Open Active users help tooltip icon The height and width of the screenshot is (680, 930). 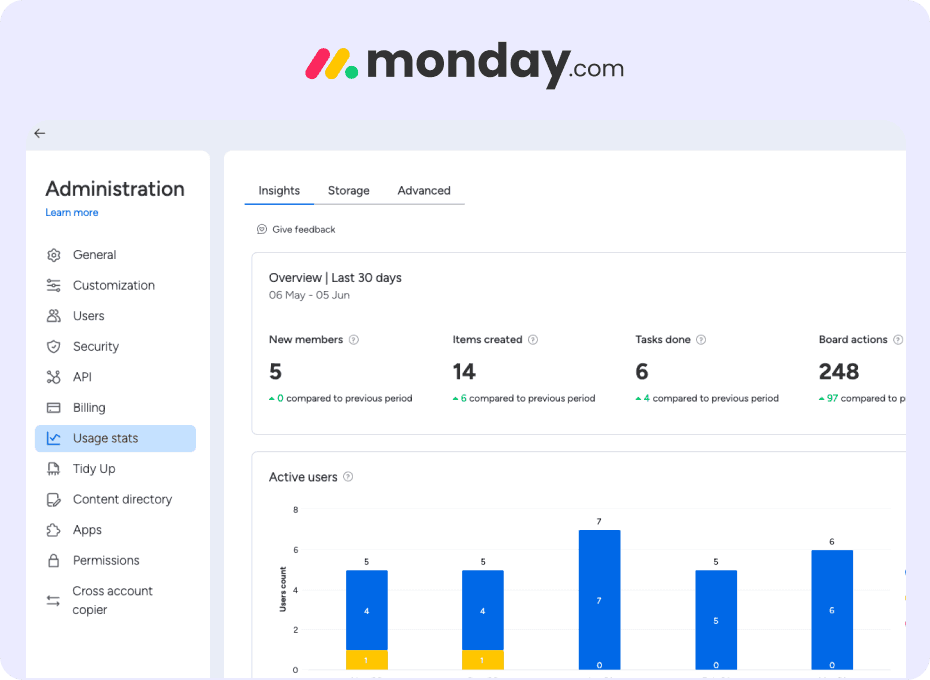coord(348,476)
